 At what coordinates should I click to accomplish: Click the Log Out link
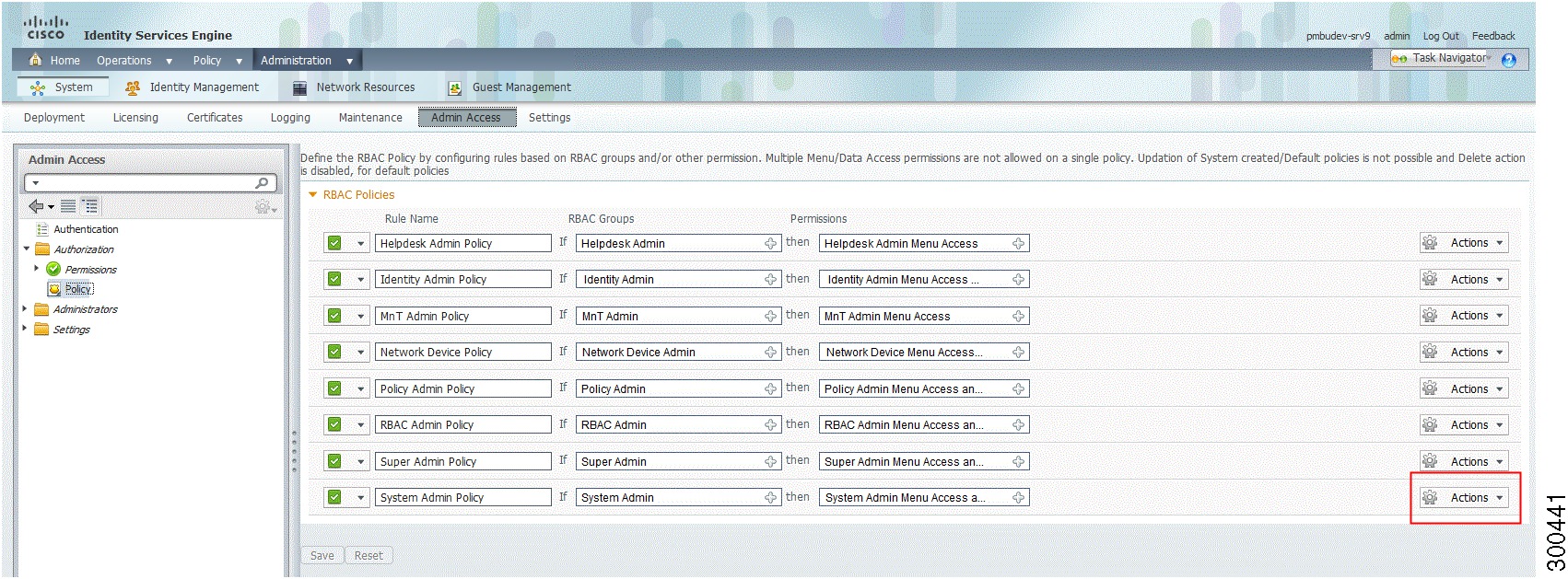(1441, 37)
